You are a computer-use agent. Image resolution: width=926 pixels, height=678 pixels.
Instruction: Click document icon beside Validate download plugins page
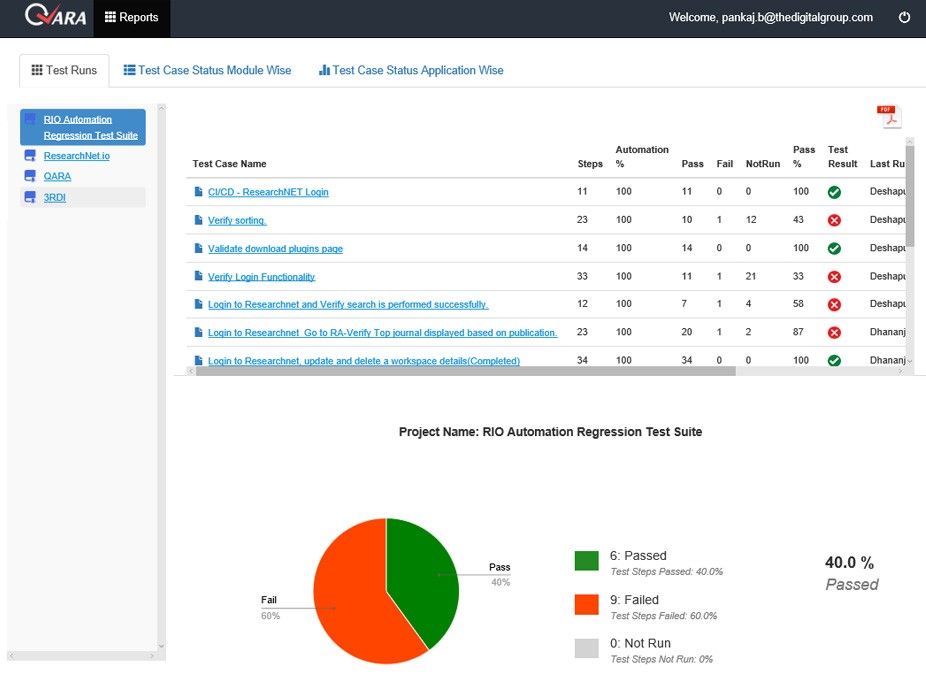pos(198,248)
